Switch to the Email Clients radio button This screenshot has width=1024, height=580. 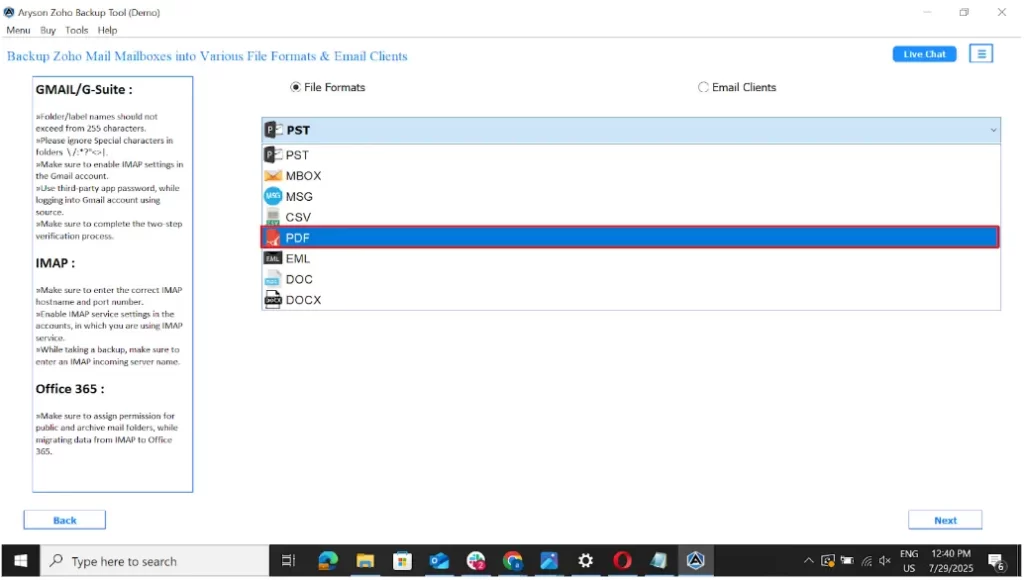703,87
